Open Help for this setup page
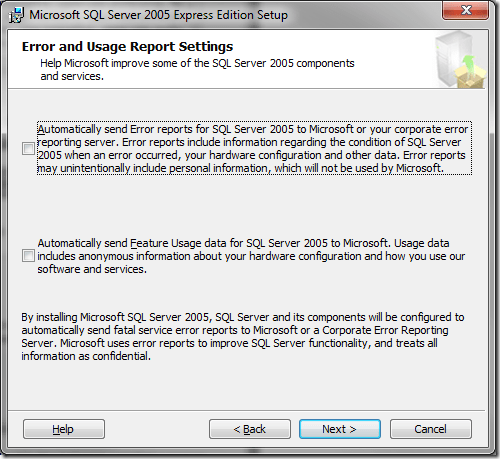 [x=64, y=429]
